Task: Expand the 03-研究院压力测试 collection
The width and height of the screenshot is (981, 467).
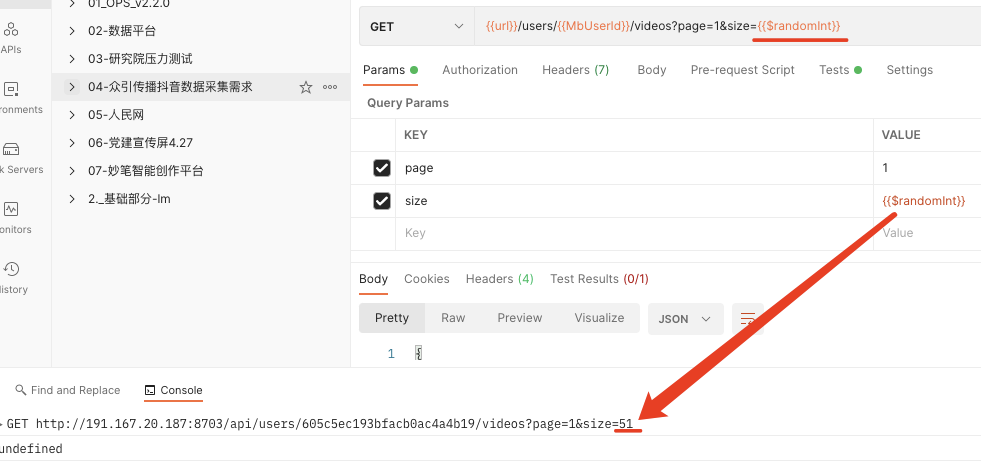Action: [72, 59]
